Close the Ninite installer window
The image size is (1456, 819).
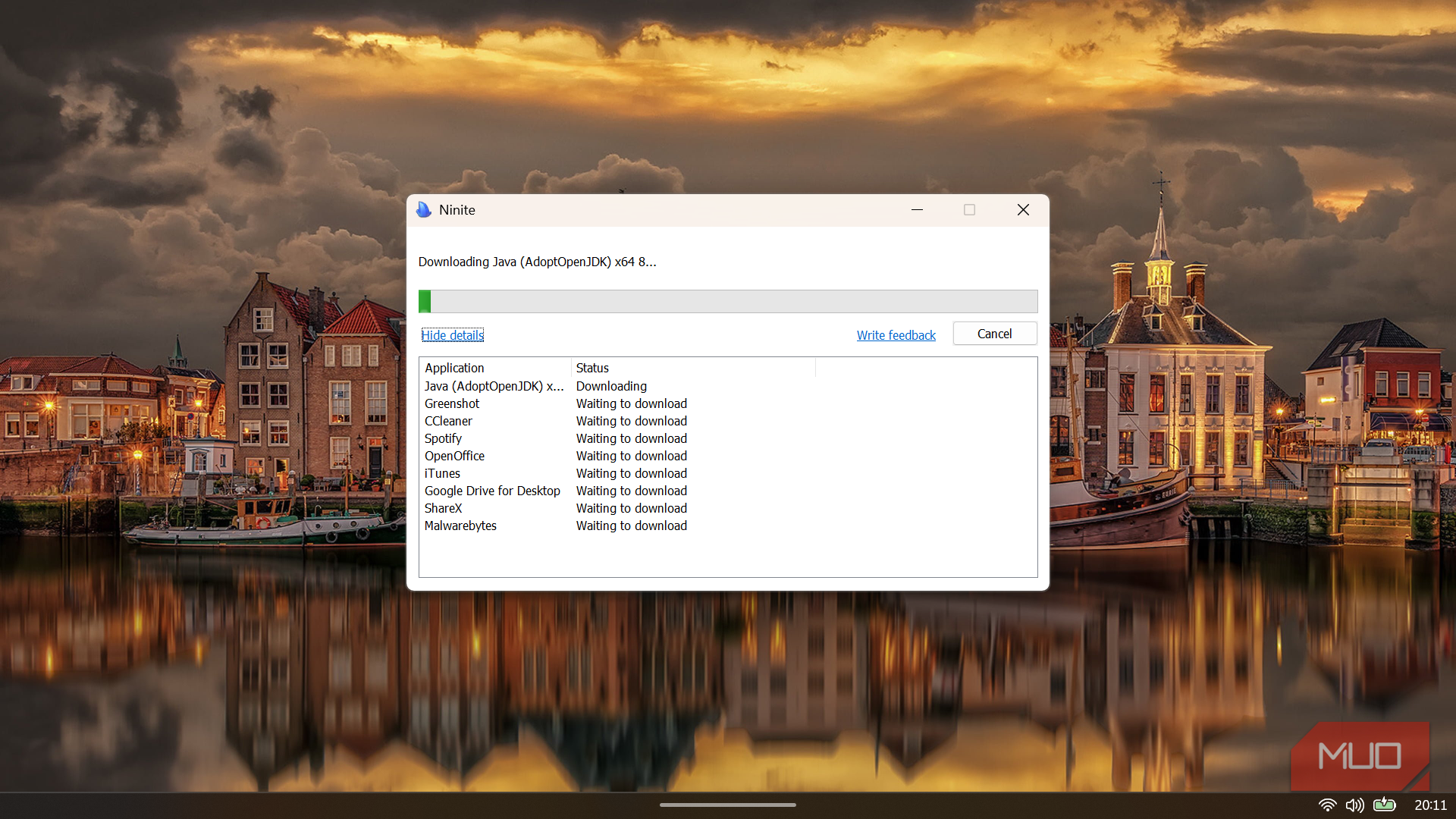coord(1023,210)
